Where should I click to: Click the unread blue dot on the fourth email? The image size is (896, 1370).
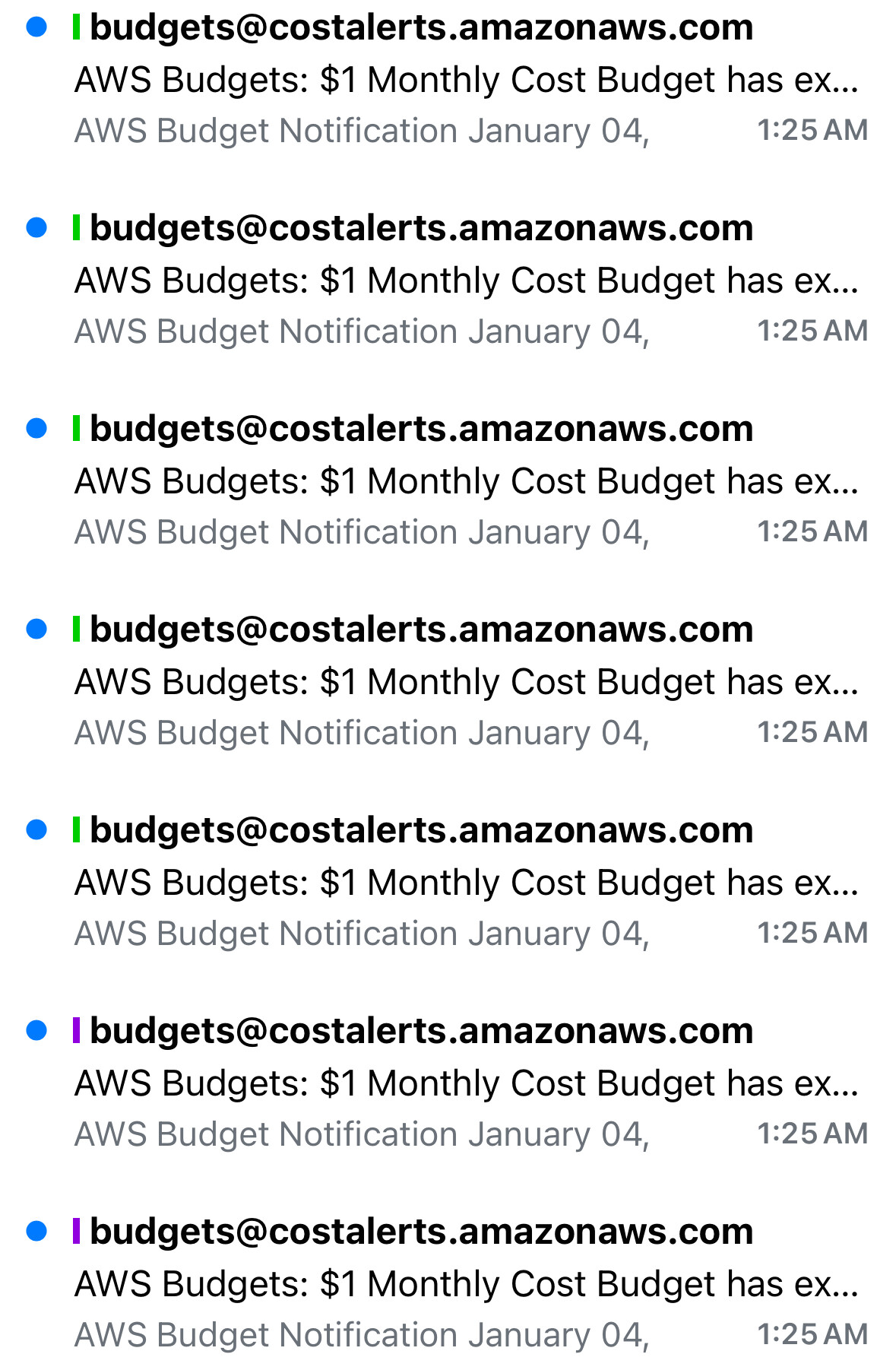click(36, 630)
